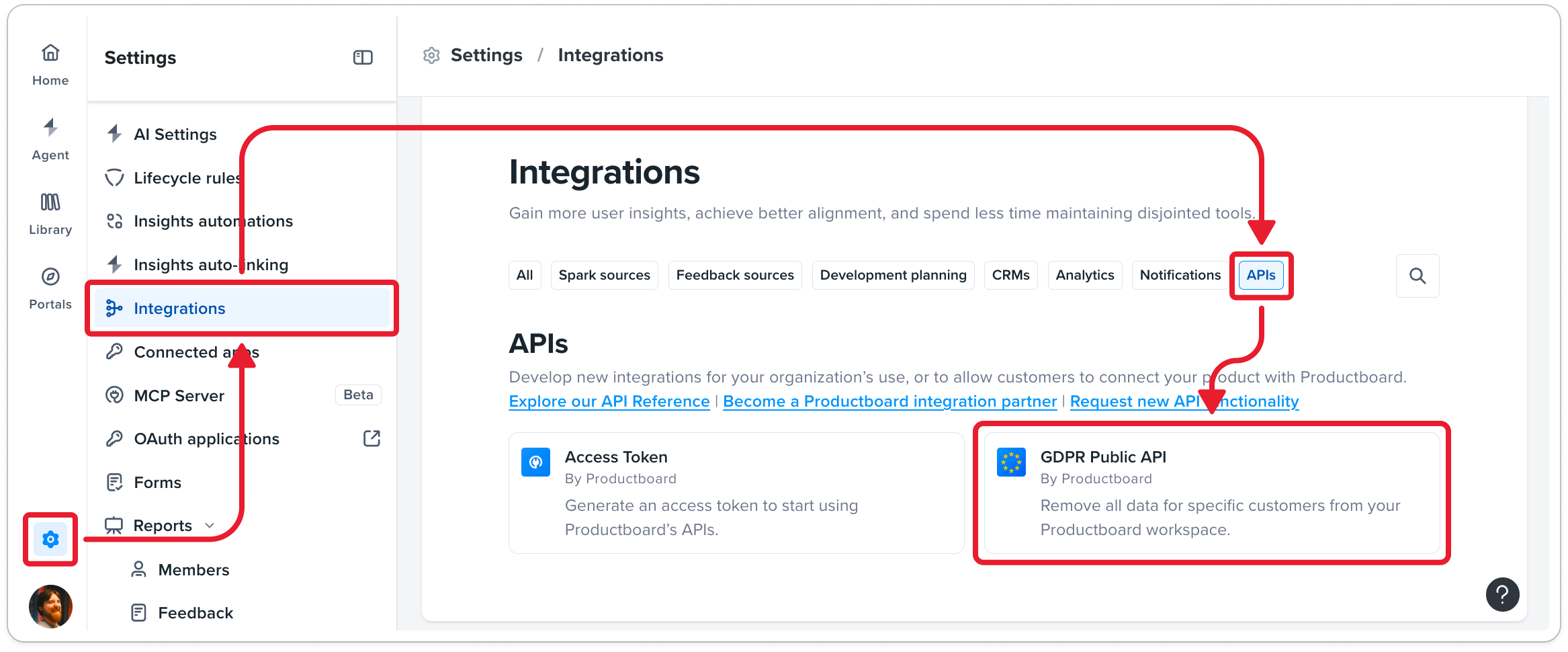The height and width of the screenshot is (652, 1568).
Task: Click the Lifecycle rules shield icon
Action: [115, 177]
